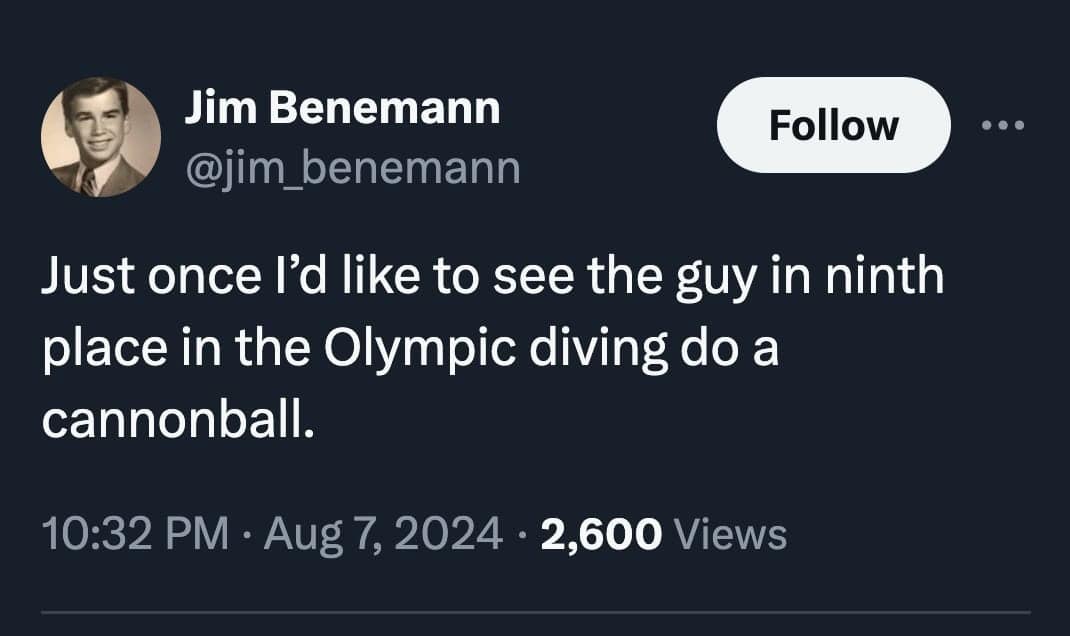Click the year 2024 in the tweet date
Viewport: 1070px width, 636px height.
pos(457,534)
